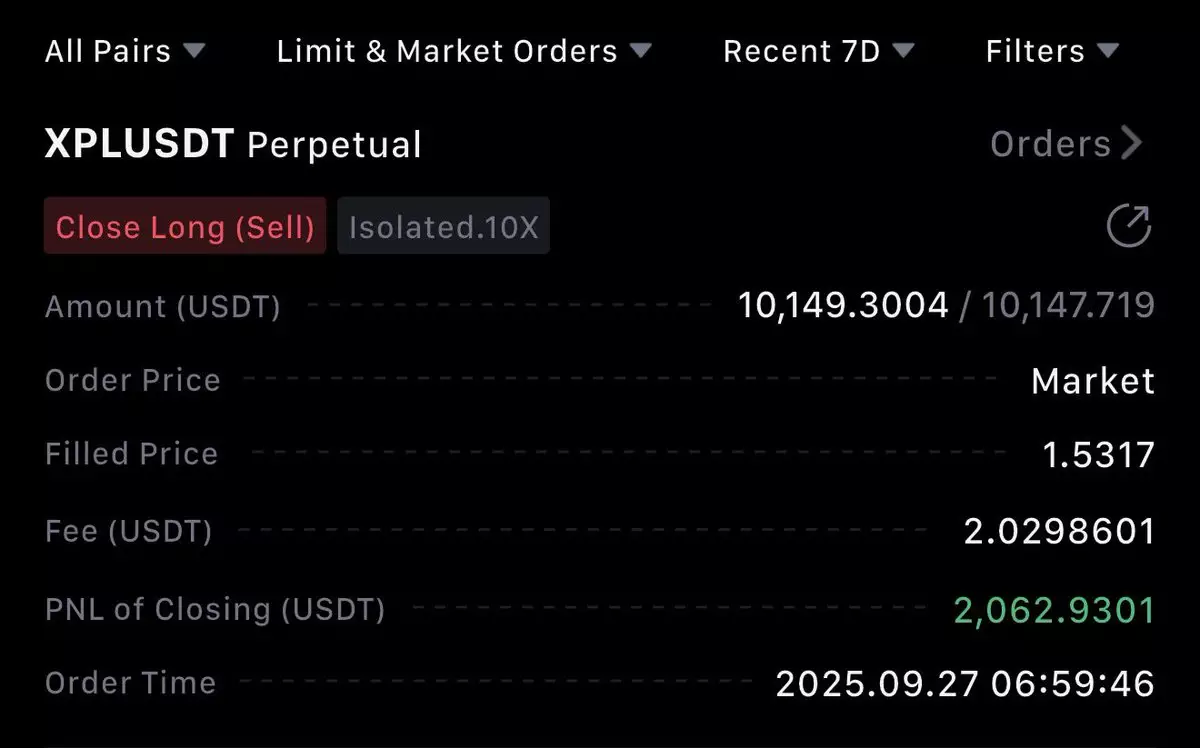The width and height of the screenshot is (1200, 748).
Task: Click the order time 2025.09.27 06:59:46
Action: [965, 684]
